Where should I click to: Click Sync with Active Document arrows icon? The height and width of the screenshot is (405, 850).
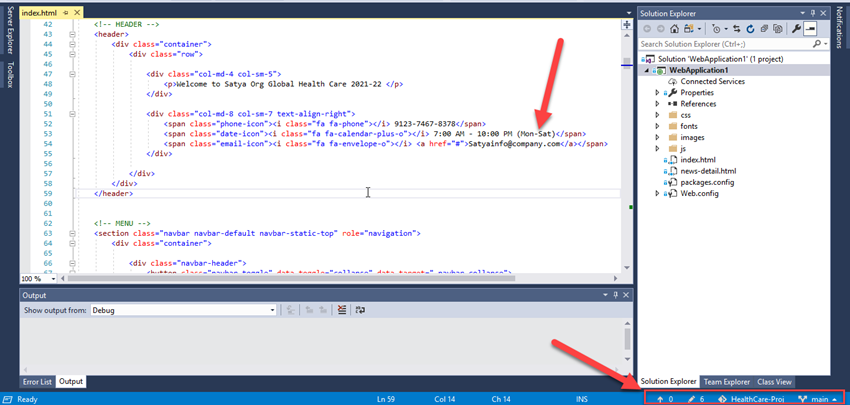737,28
